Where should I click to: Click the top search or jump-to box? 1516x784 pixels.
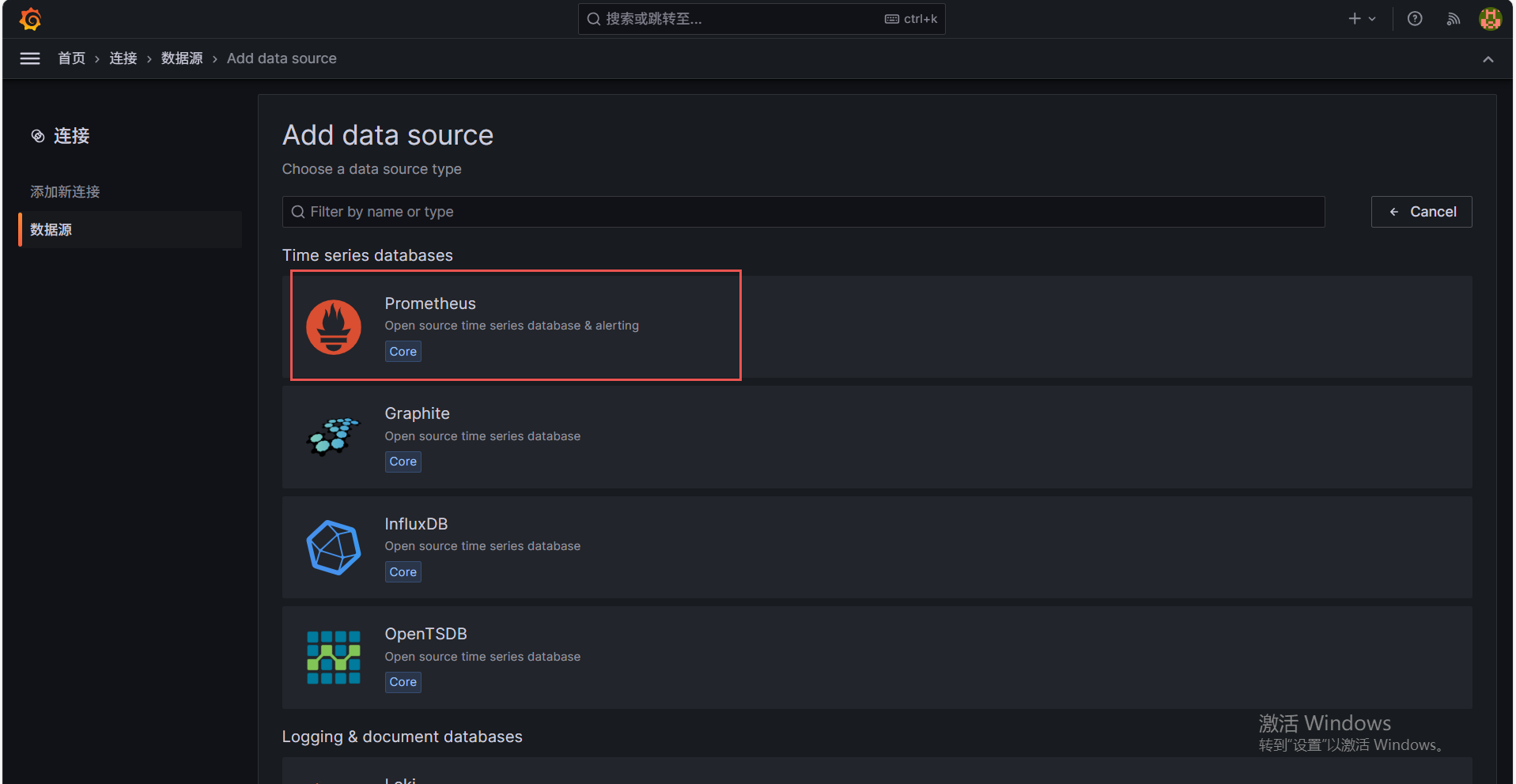coord(761,19)
